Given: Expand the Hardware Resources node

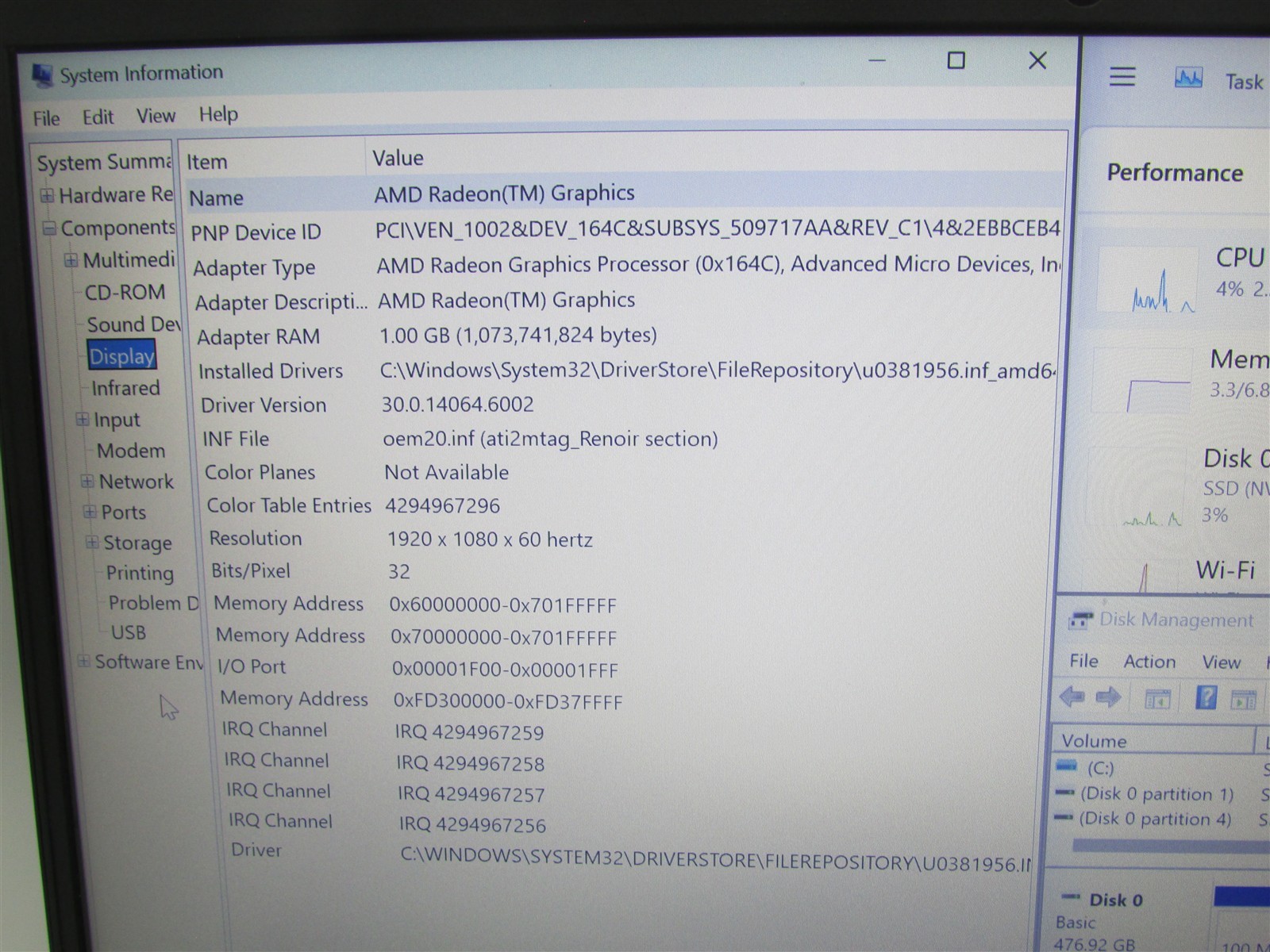Looking at the screenshot, I should 48,195.
